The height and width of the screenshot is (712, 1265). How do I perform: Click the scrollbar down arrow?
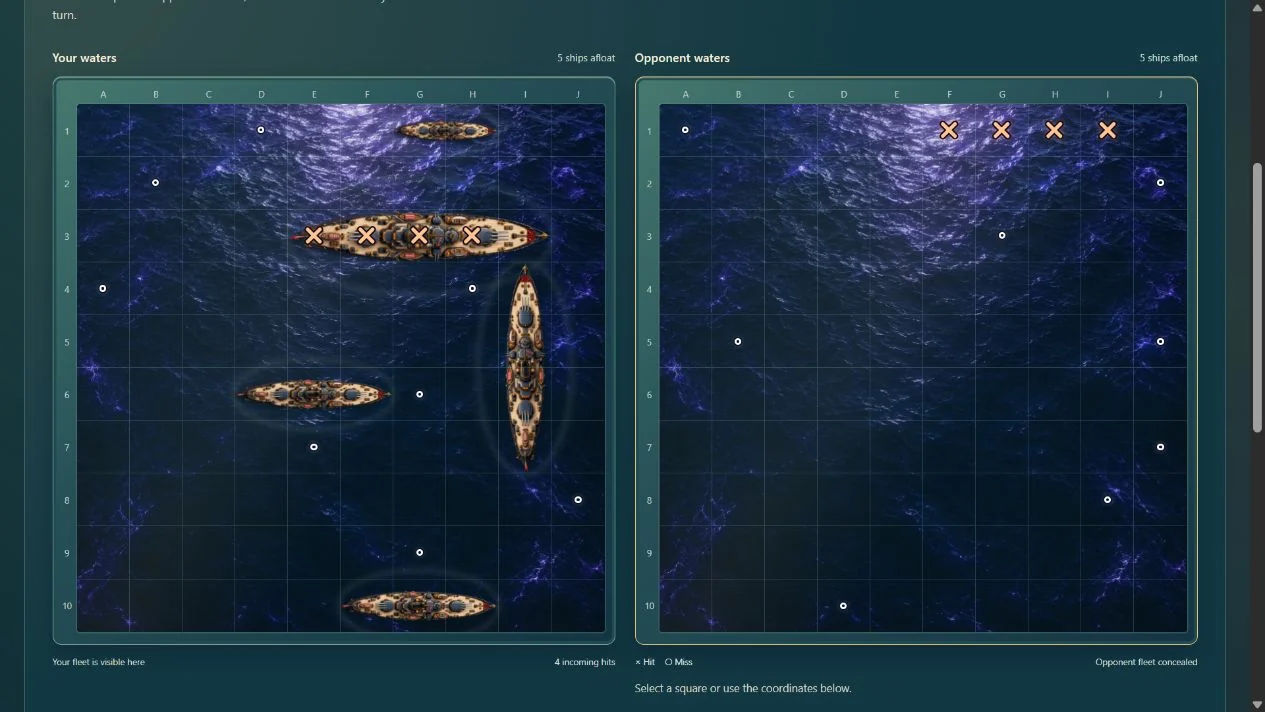(x=1257, y=706)
